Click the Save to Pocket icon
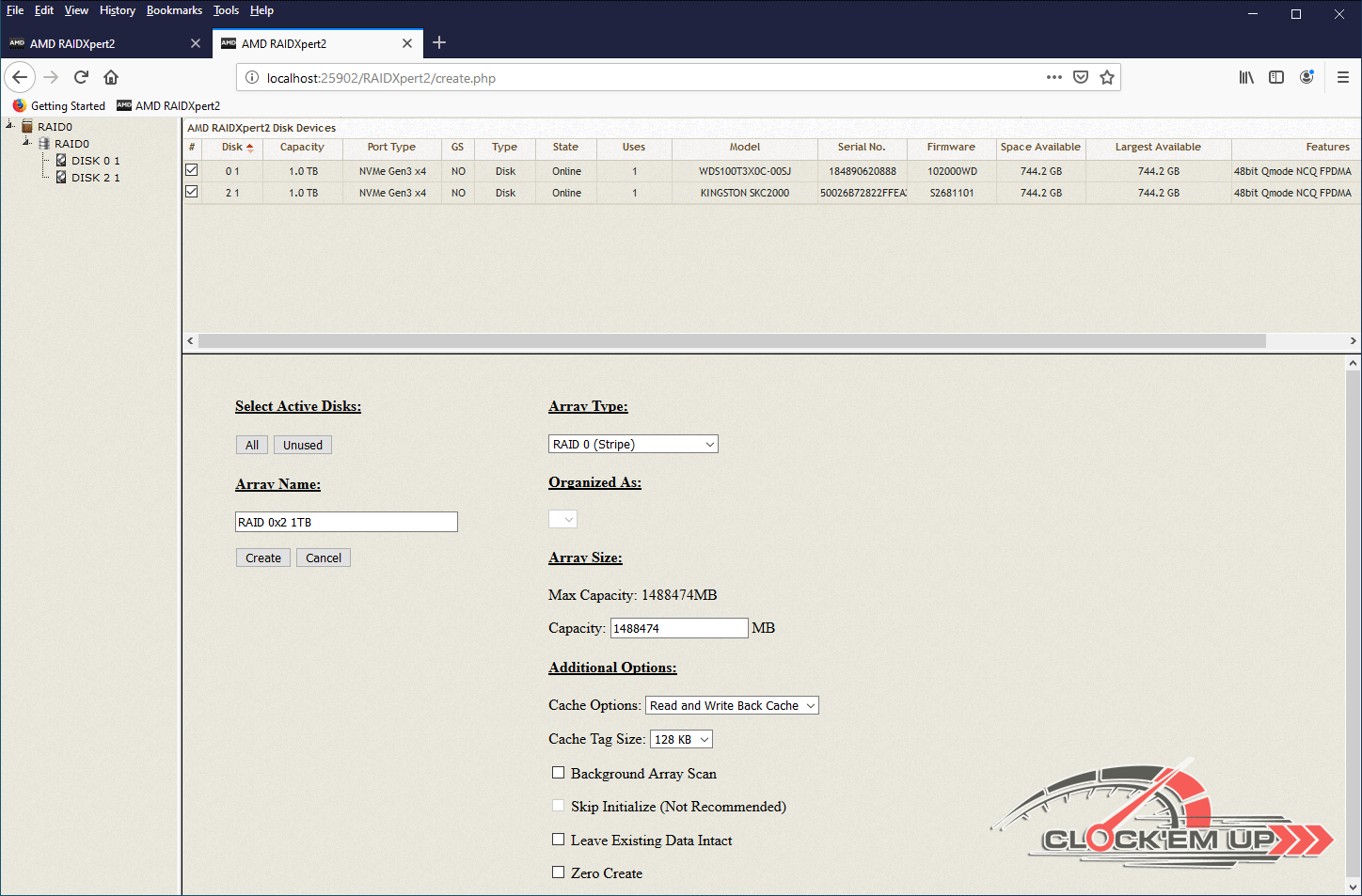 click(x=1081, y=77)
